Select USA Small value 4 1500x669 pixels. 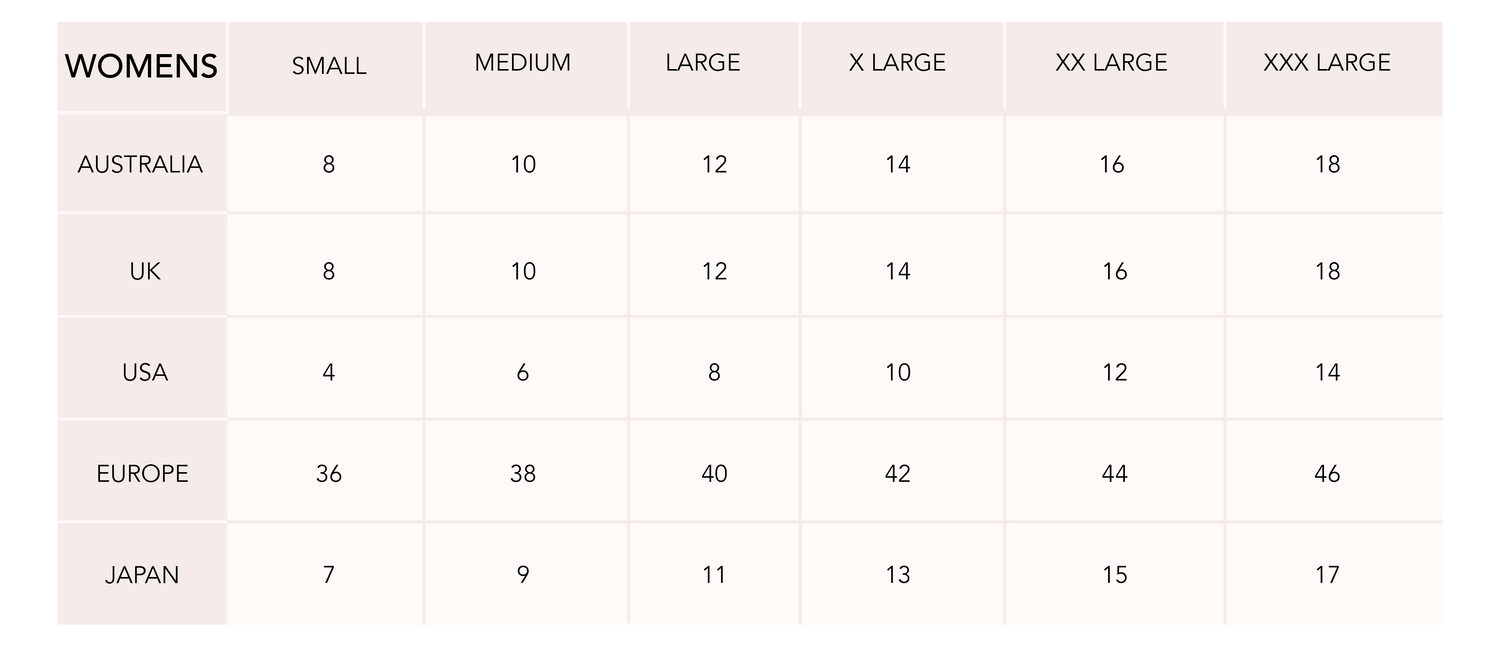[329, 373]
